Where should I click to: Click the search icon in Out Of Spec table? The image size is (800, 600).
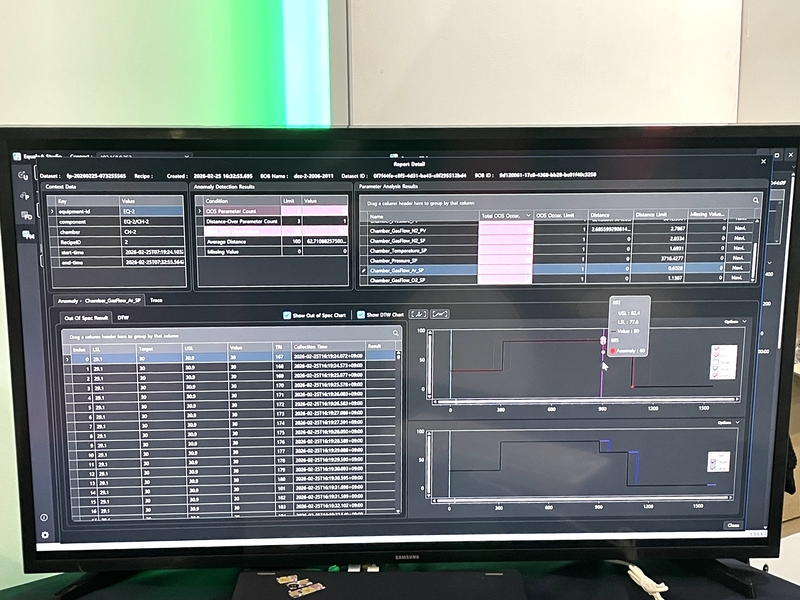click(x=396, y=332)
